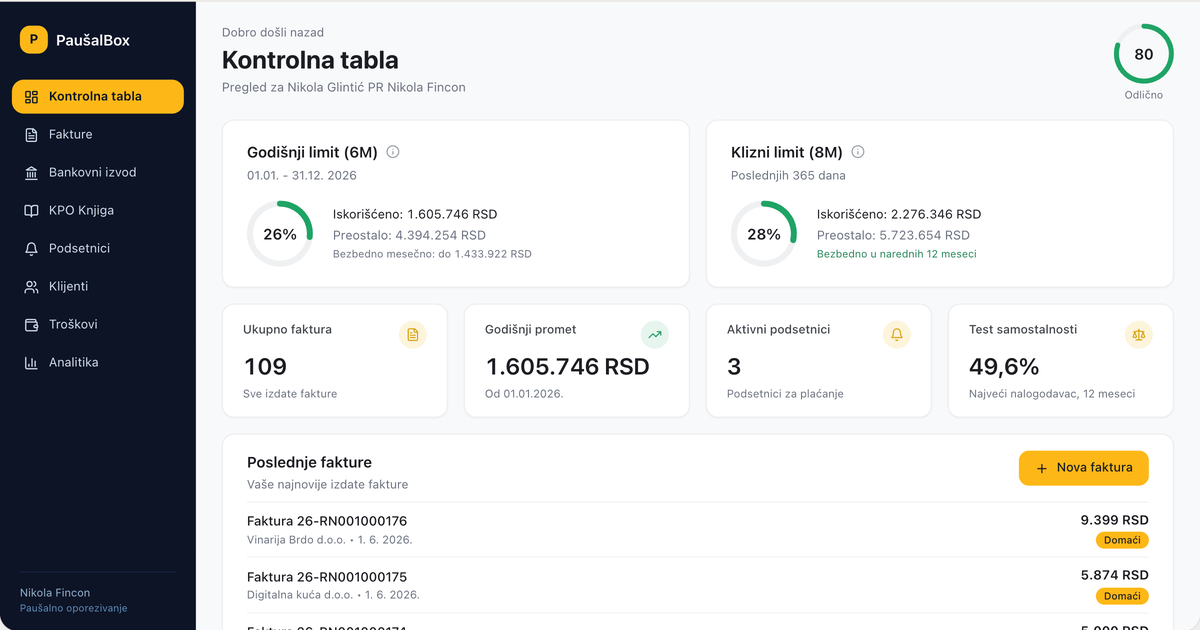Click amount 5.874 RSD

point(1115,575)
